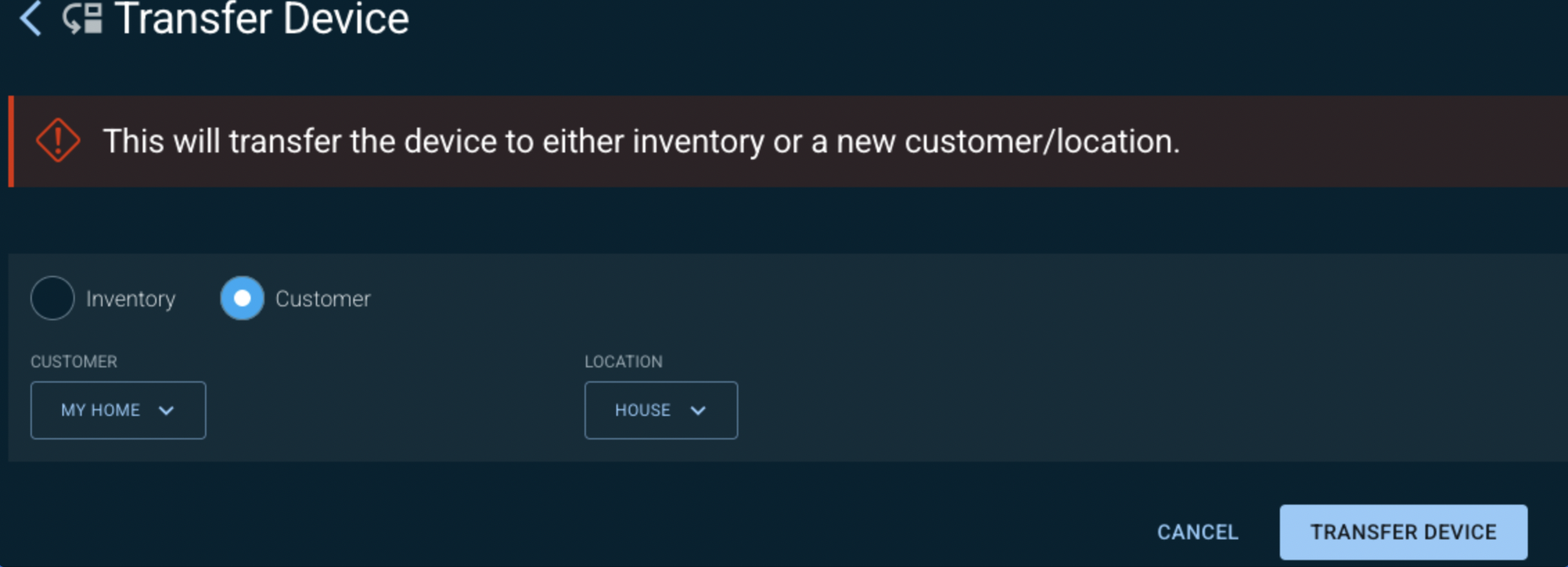The width and height of the screenshot is (1568, 567).
Task: Choose the Inventory option label
Action: [131, 299]
